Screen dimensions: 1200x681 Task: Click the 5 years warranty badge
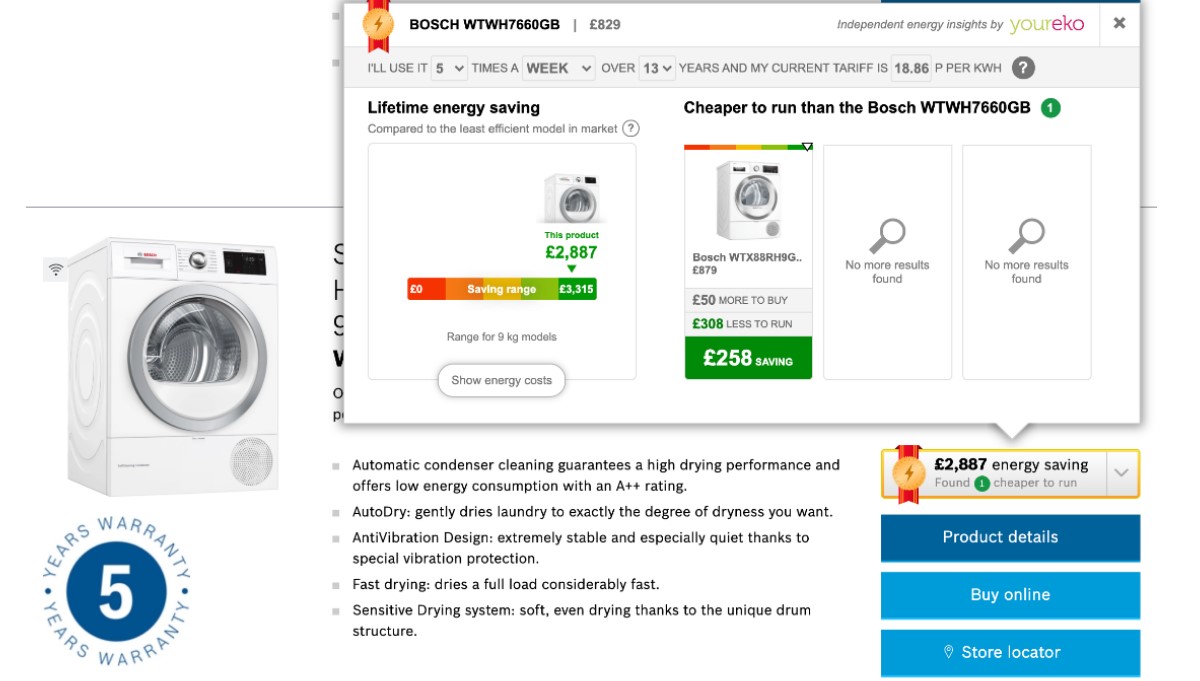point(116,592)
